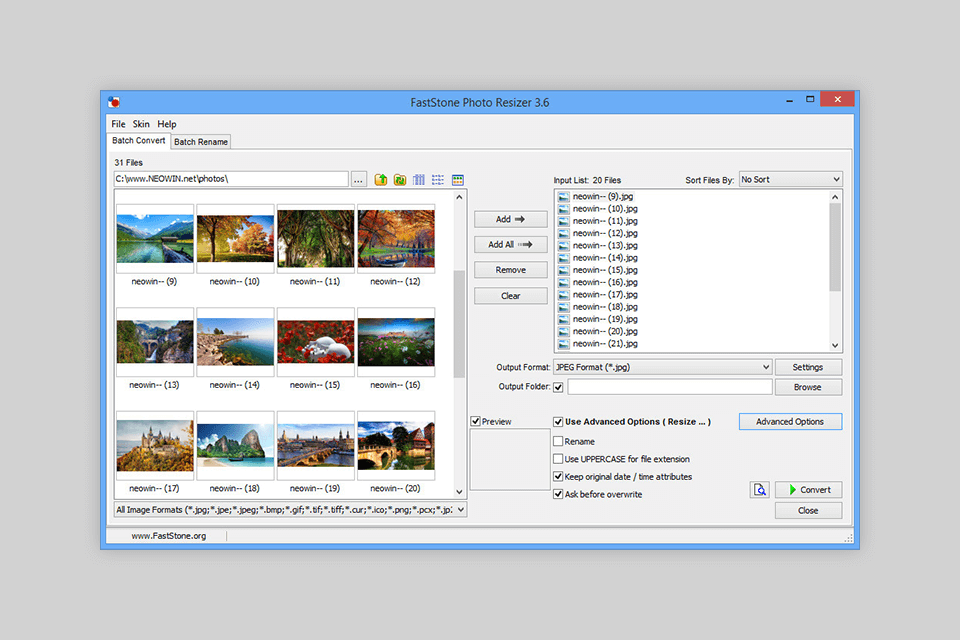Open output format Settings
This screenshot has height=640, width=960.
tap(808, 367)
